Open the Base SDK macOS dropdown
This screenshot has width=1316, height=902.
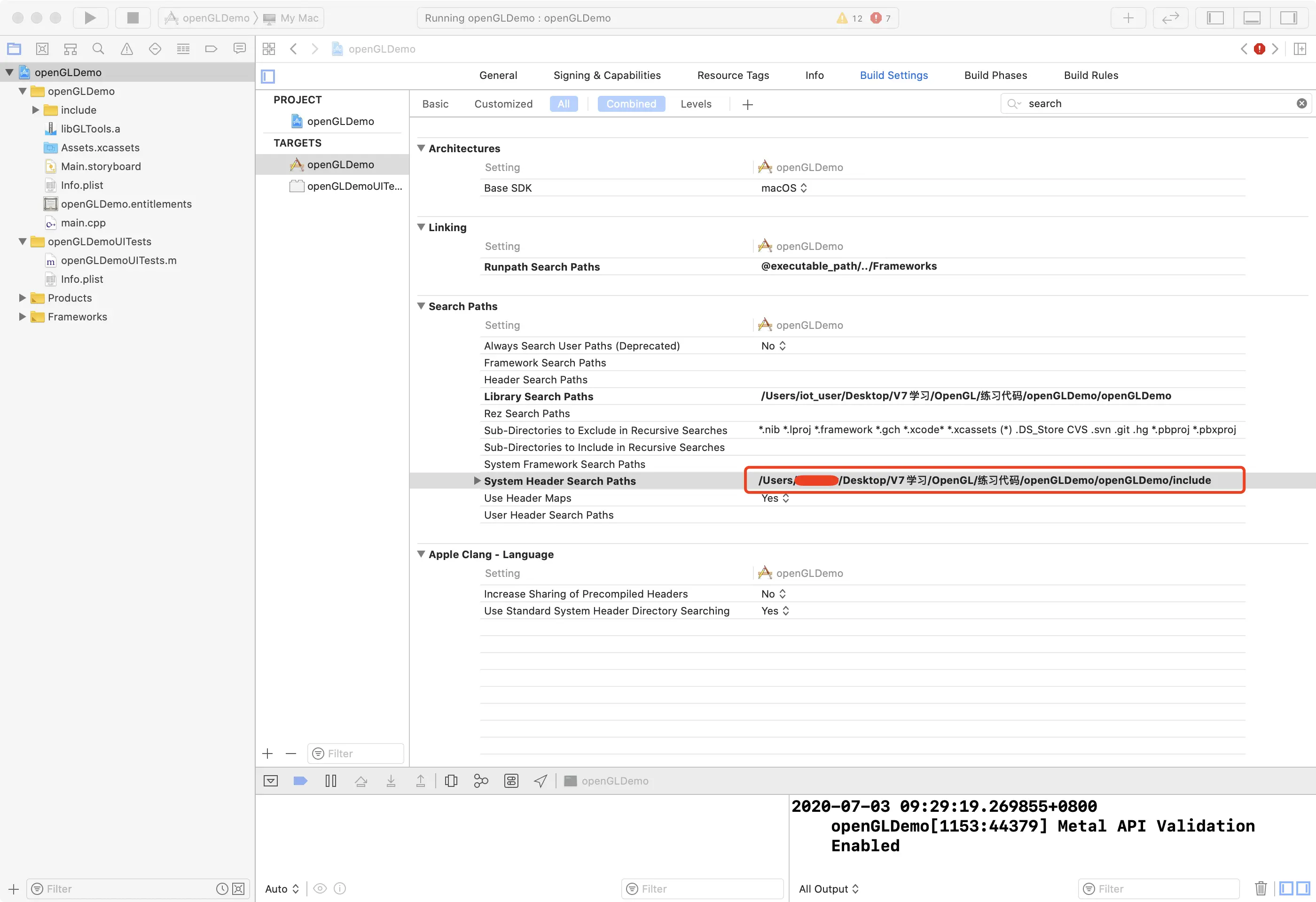click(783, 188)
